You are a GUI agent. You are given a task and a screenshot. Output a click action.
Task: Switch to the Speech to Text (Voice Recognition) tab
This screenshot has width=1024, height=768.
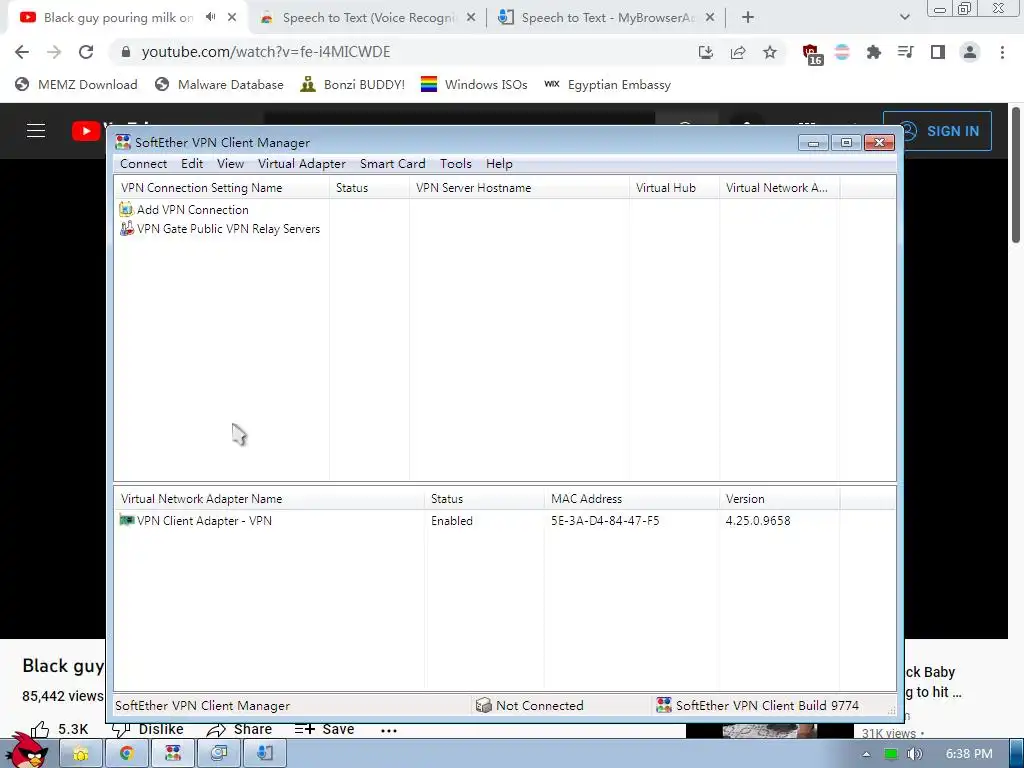click(x=368, y=18)
